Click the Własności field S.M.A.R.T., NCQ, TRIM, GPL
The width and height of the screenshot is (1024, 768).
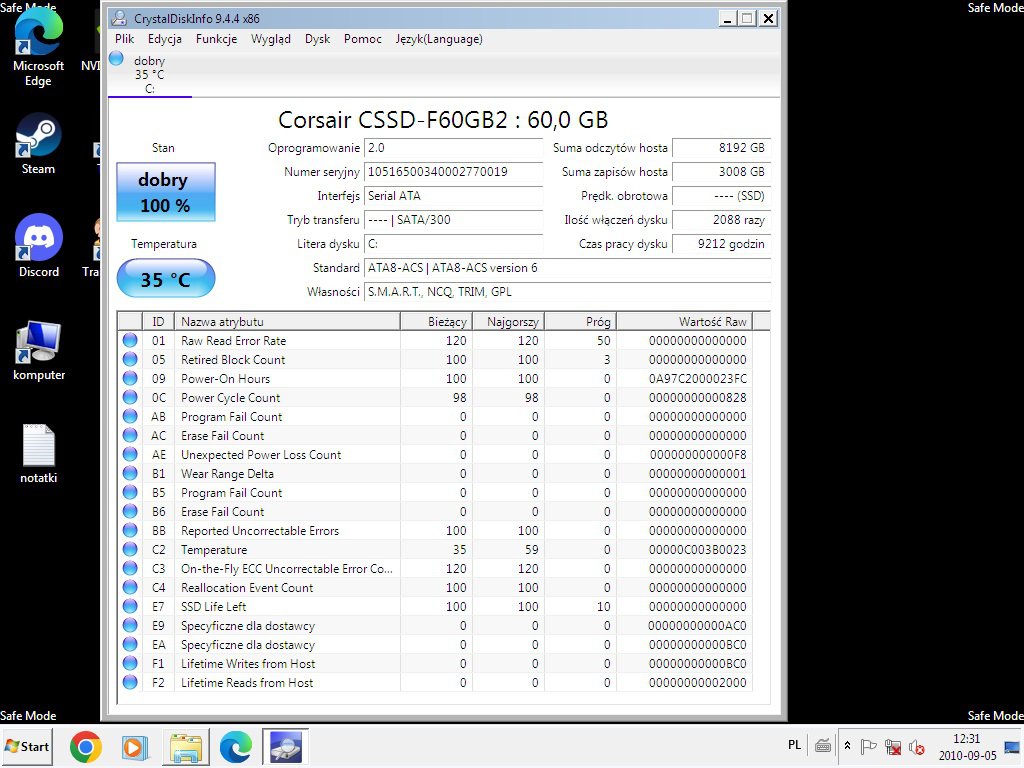tap(568, 292)
